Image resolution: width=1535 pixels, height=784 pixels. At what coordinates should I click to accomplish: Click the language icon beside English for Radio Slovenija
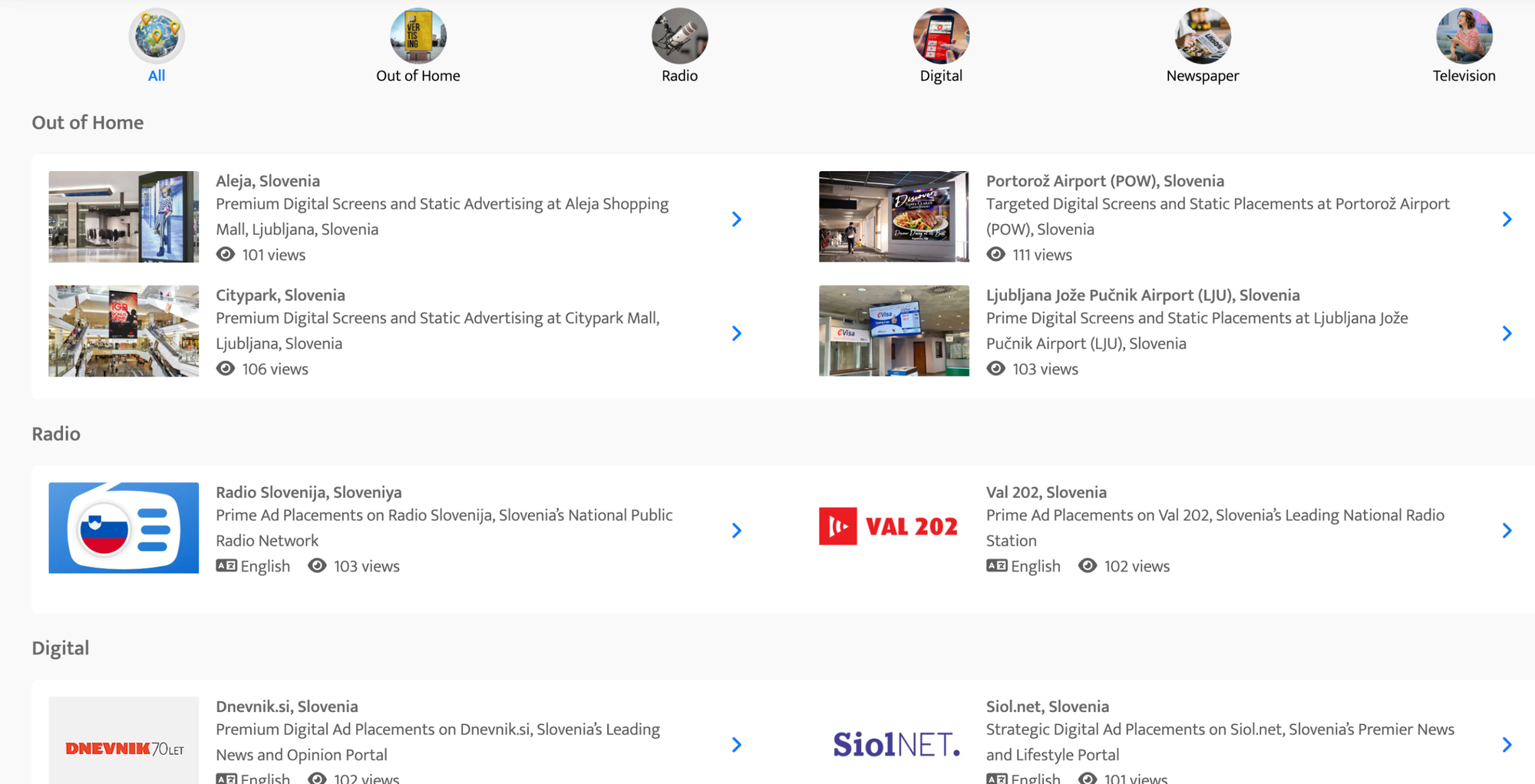226,565
